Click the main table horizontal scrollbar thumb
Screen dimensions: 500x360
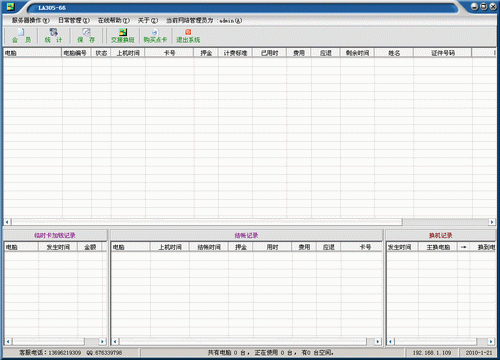tap(207, 222)
